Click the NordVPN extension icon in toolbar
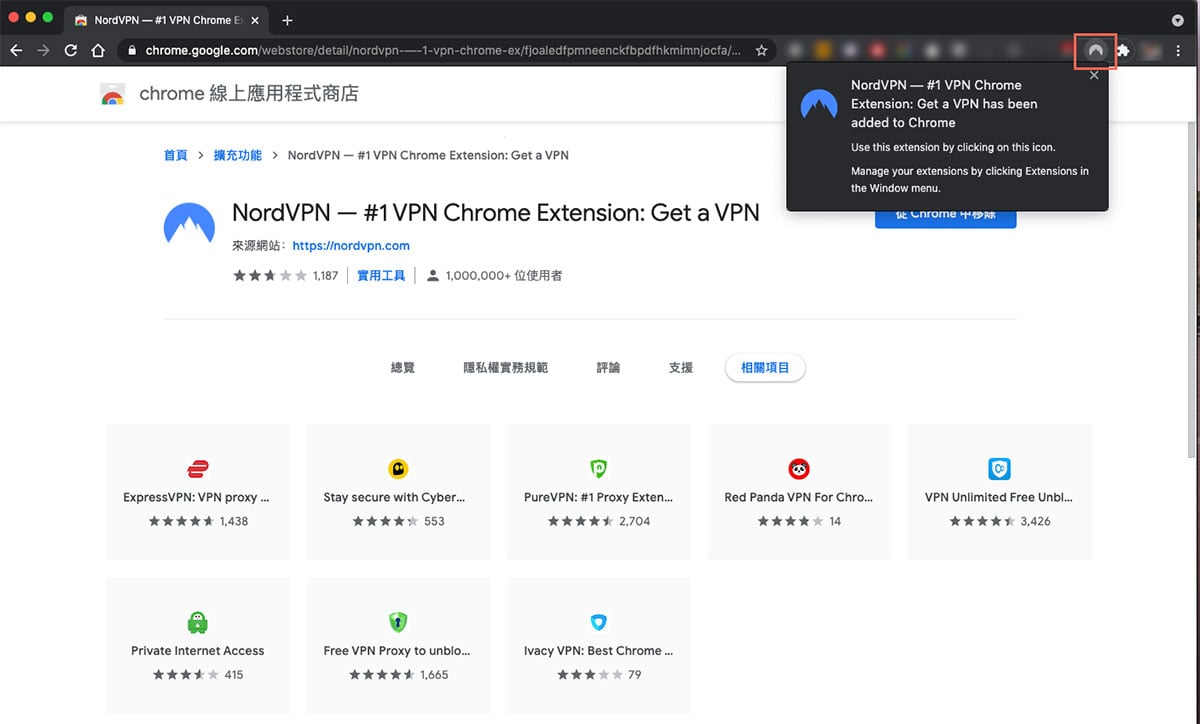 tap(1096, 50)
